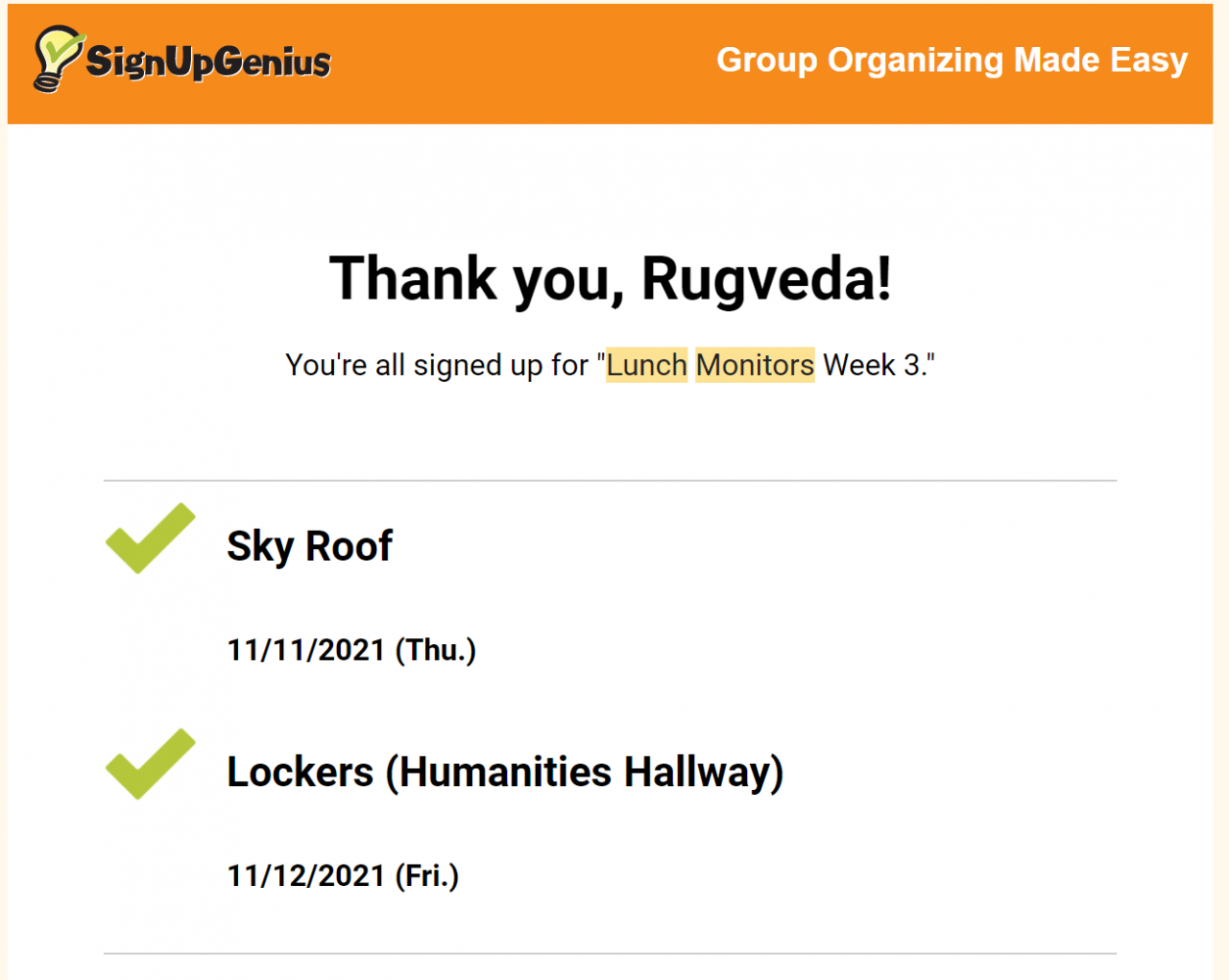This screenshot has height=980, width=1229.
Task: Click the 11/12/2021 date
Action: 305,876
